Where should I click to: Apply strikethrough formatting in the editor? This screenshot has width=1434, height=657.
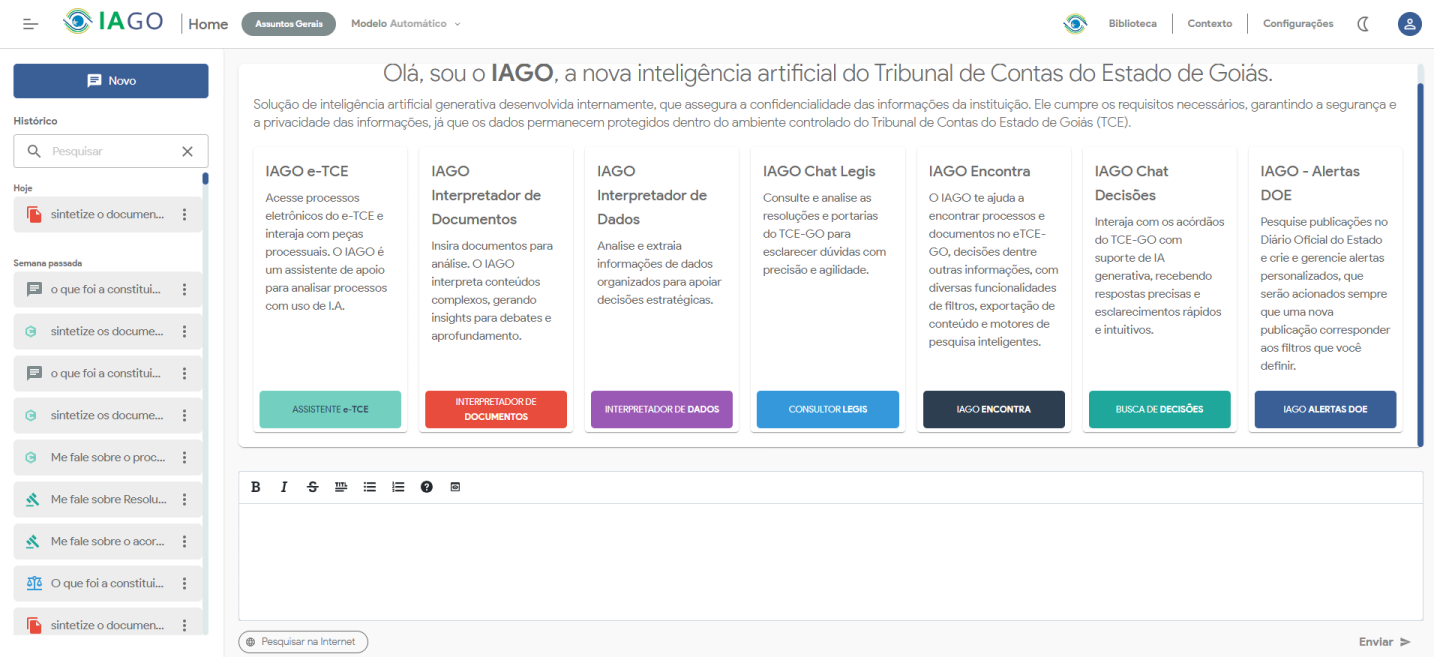[x=313, y=487]
